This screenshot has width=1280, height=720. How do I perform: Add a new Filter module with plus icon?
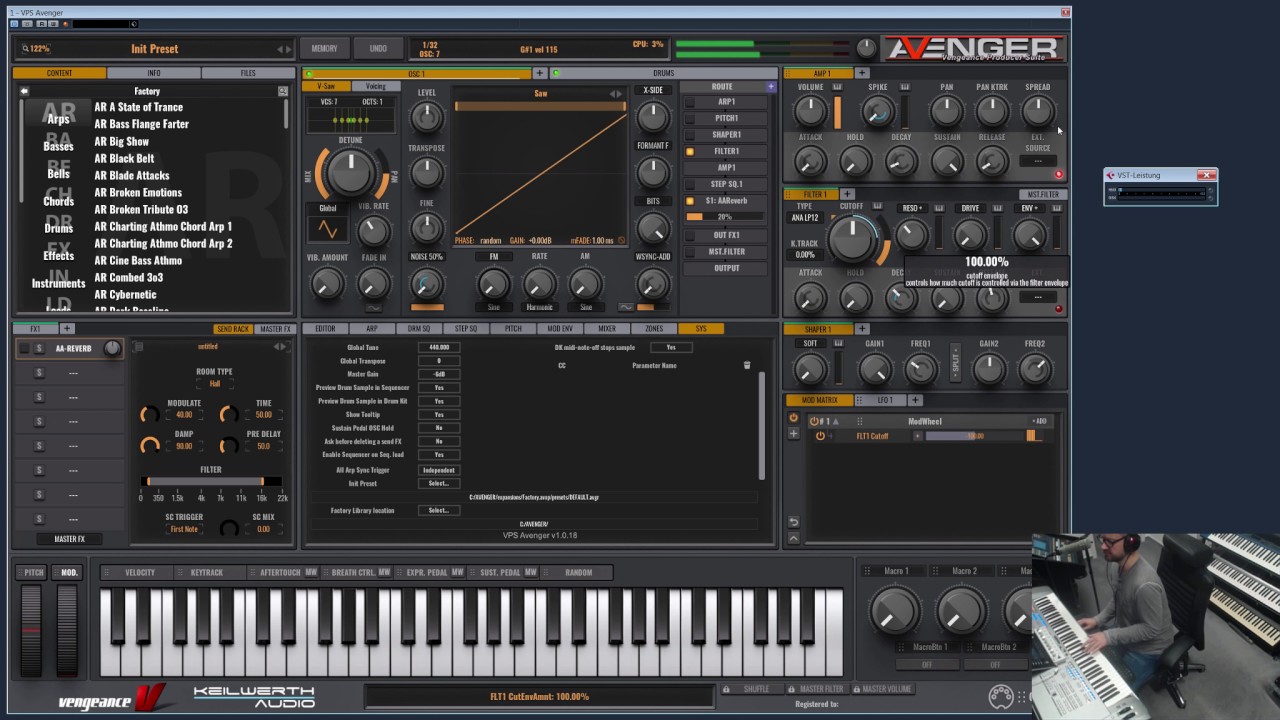[847, 194]
